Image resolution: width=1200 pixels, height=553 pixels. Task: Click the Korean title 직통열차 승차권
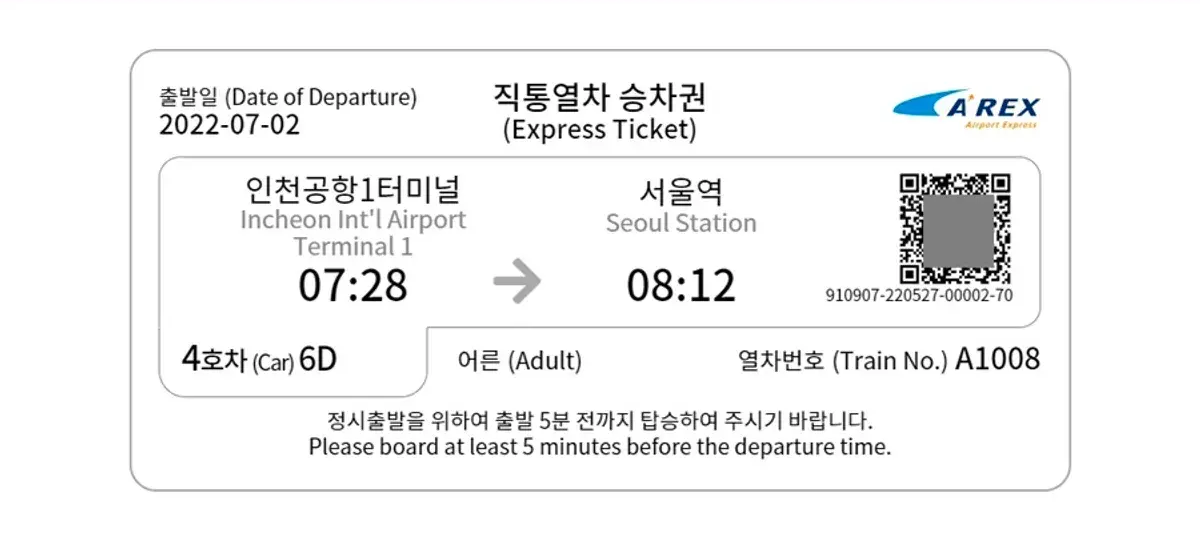point(599,98)
